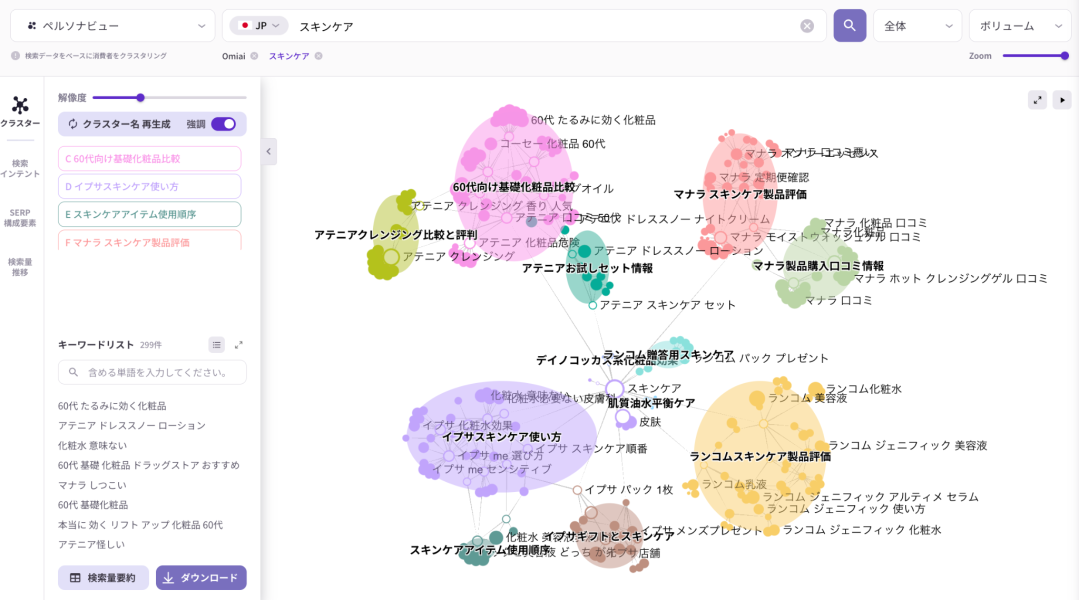Clear the search field with X icon
The width and height of the screenshot is (1079, 600).
pos(807,26)
